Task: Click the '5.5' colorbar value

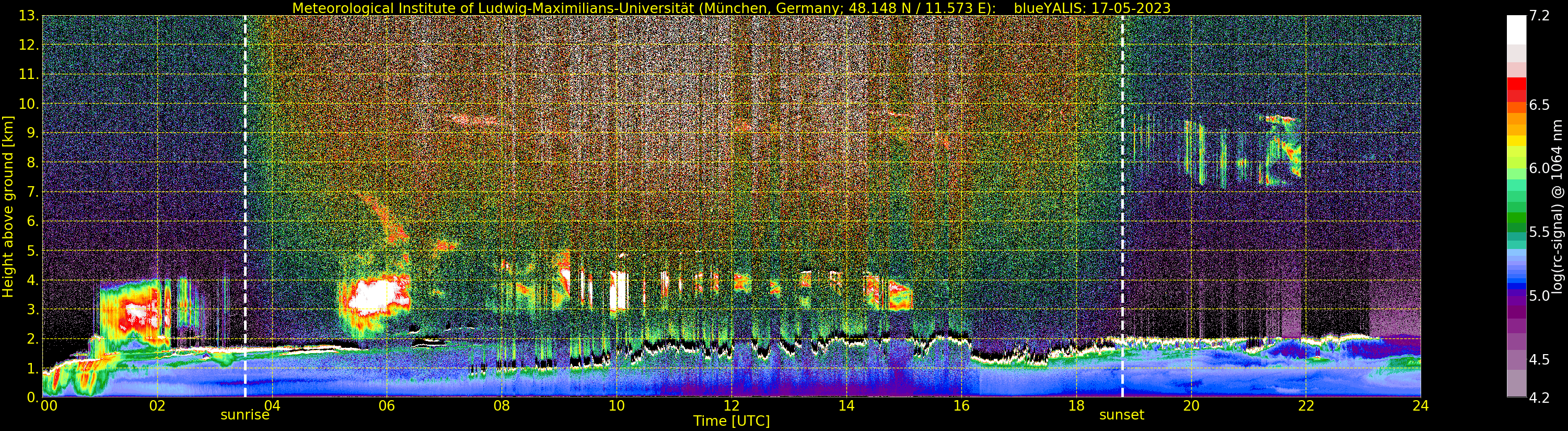Action: click(x=1539, y=232)
